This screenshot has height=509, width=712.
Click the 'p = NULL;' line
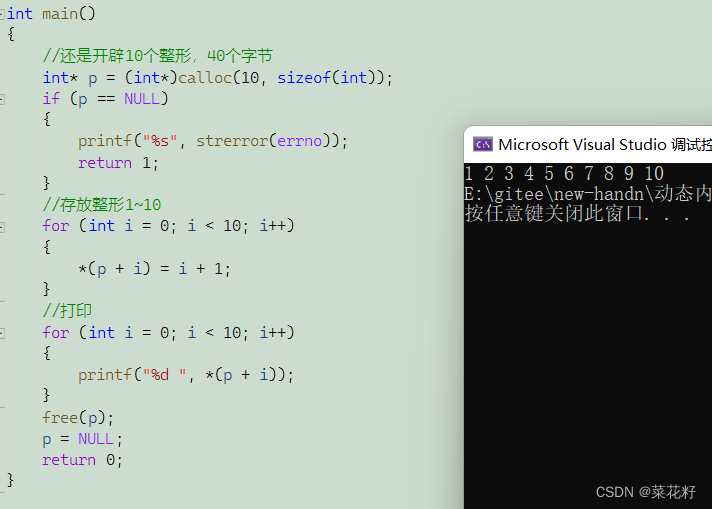click(83, 439)
